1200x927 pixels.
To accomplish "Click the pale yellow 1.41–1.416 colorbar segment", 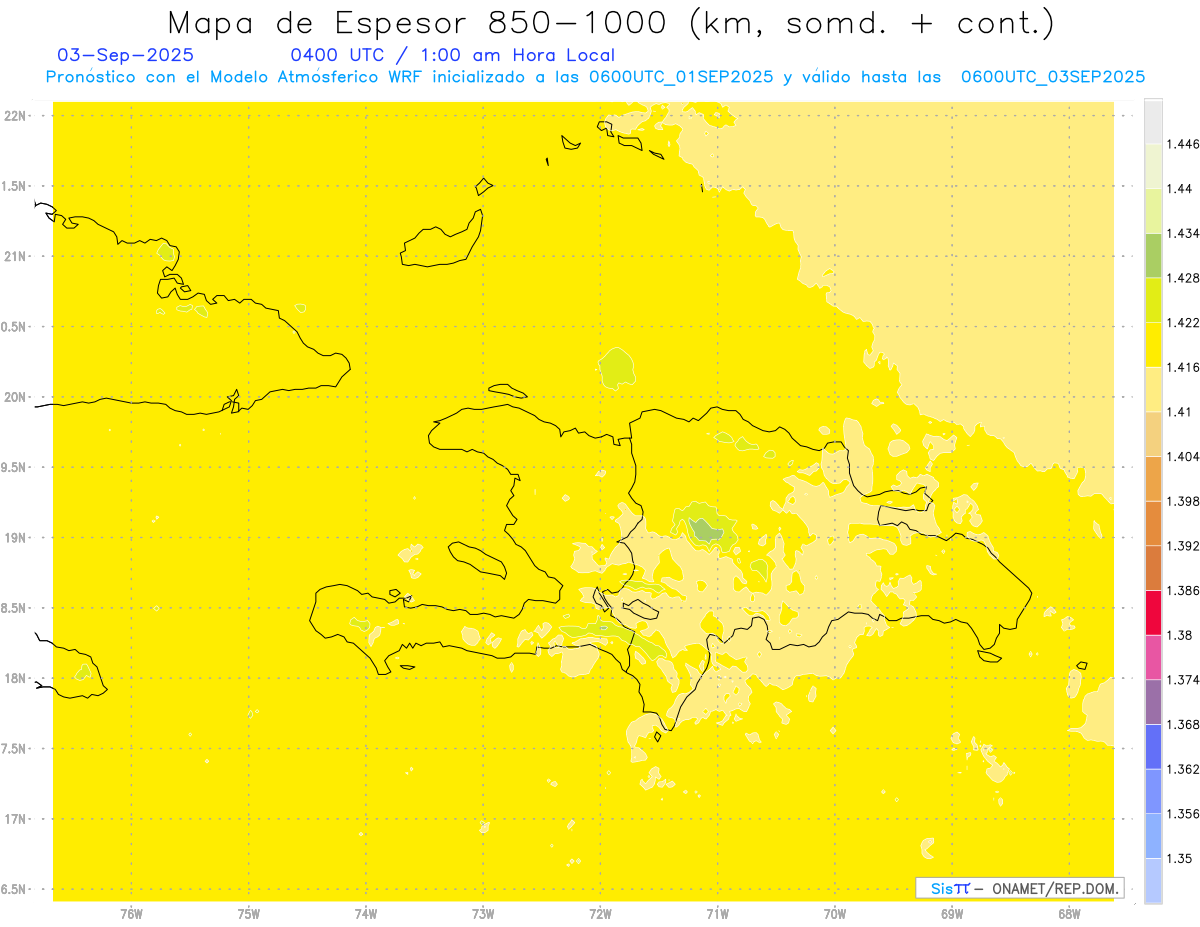I will 1153,389.
